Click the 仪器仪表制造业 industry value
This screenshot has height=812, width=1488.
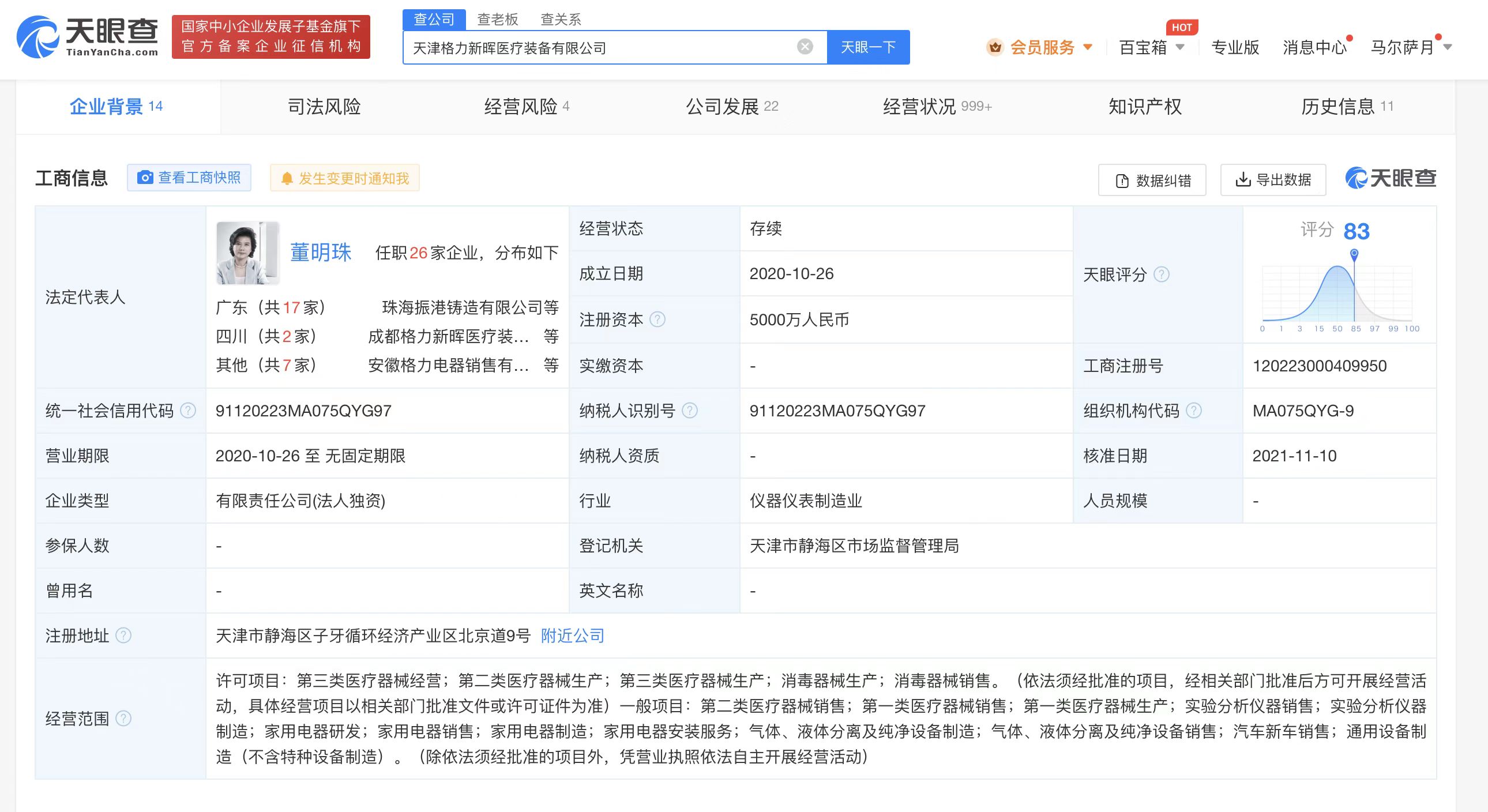pos(806,501)
